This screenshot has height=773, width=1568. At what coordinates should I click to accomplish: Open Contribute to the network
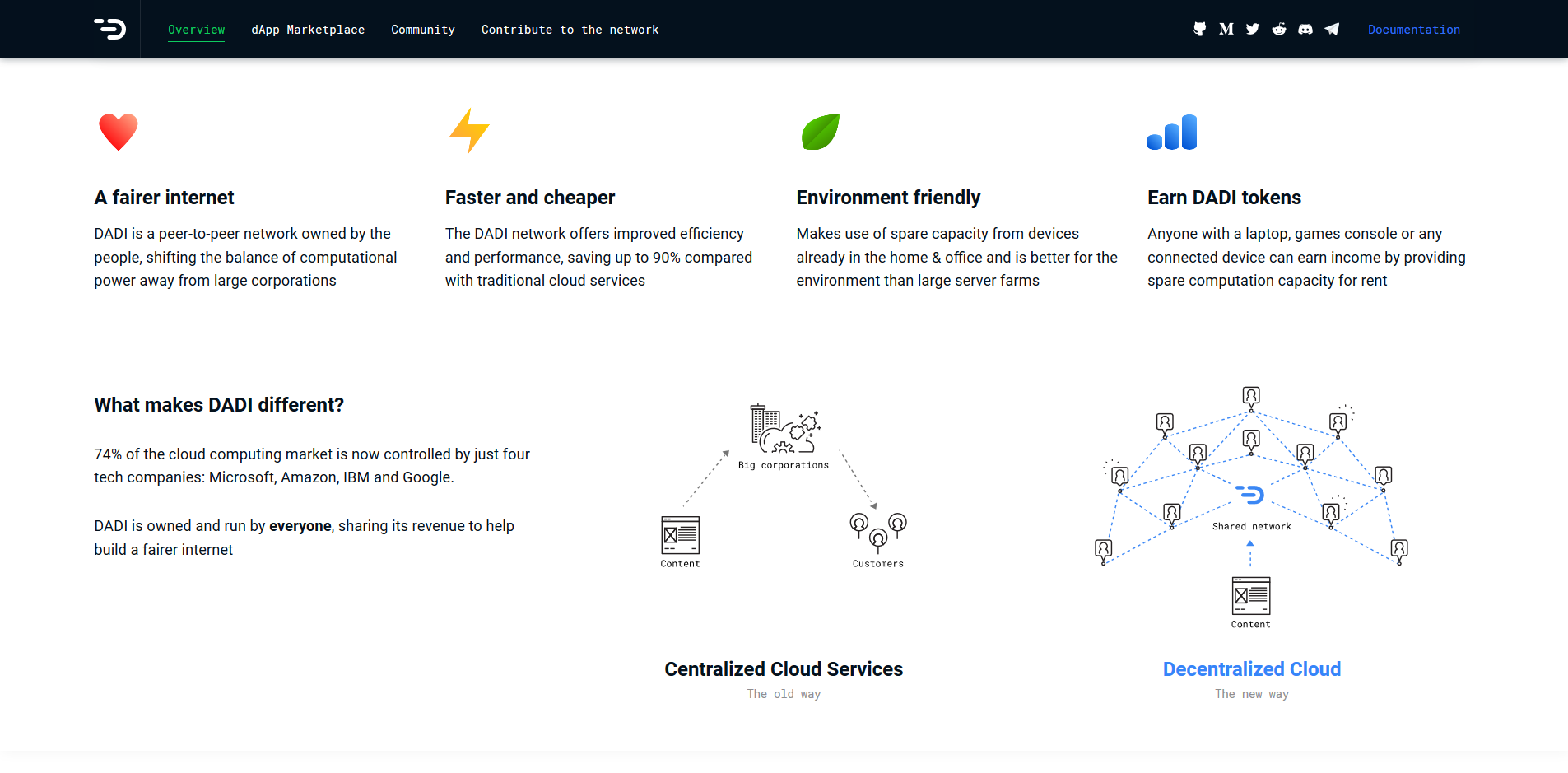pyautogui.click(x=570, y=30)
